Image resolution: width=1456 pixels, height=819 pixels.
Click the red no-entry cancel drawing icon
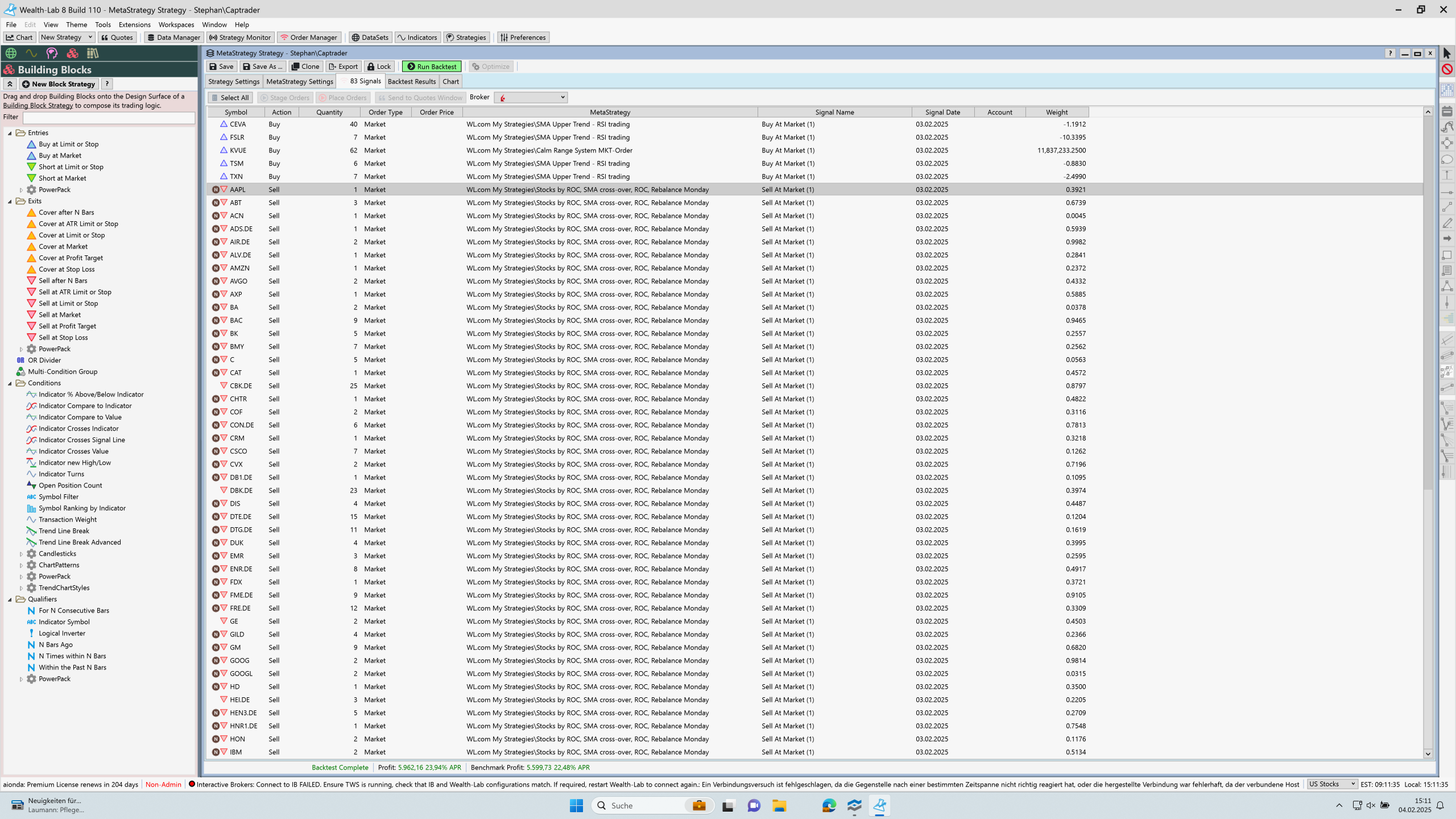[1447, 69]
